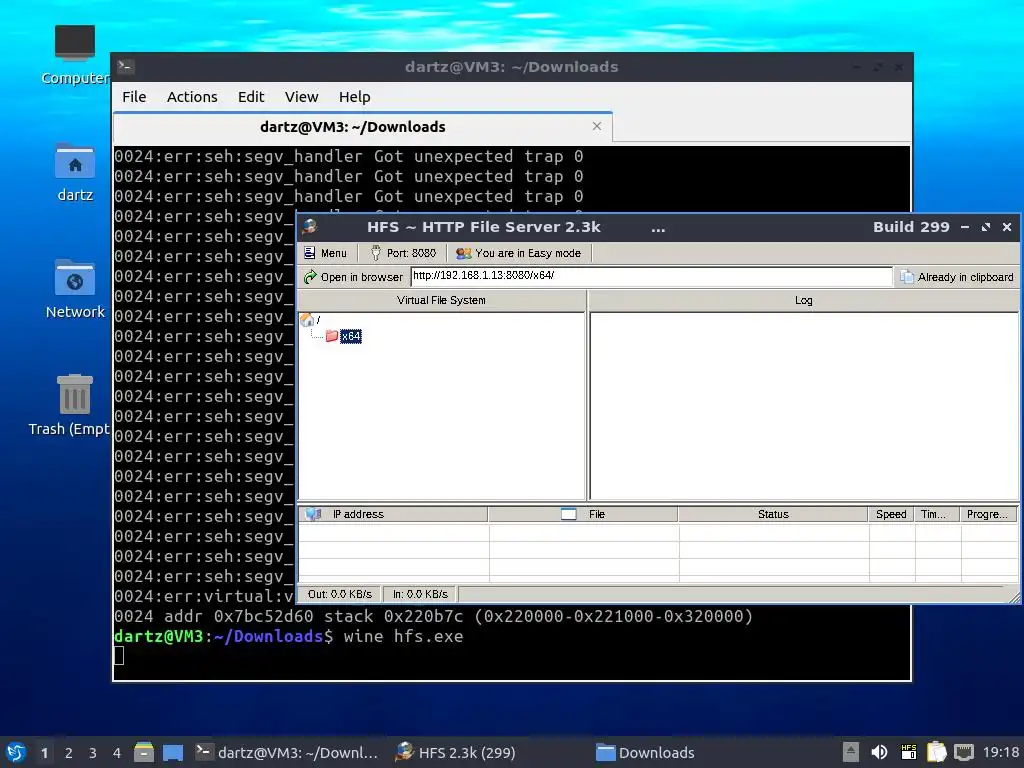Open the Computer desktop icon

coord(74,55)
